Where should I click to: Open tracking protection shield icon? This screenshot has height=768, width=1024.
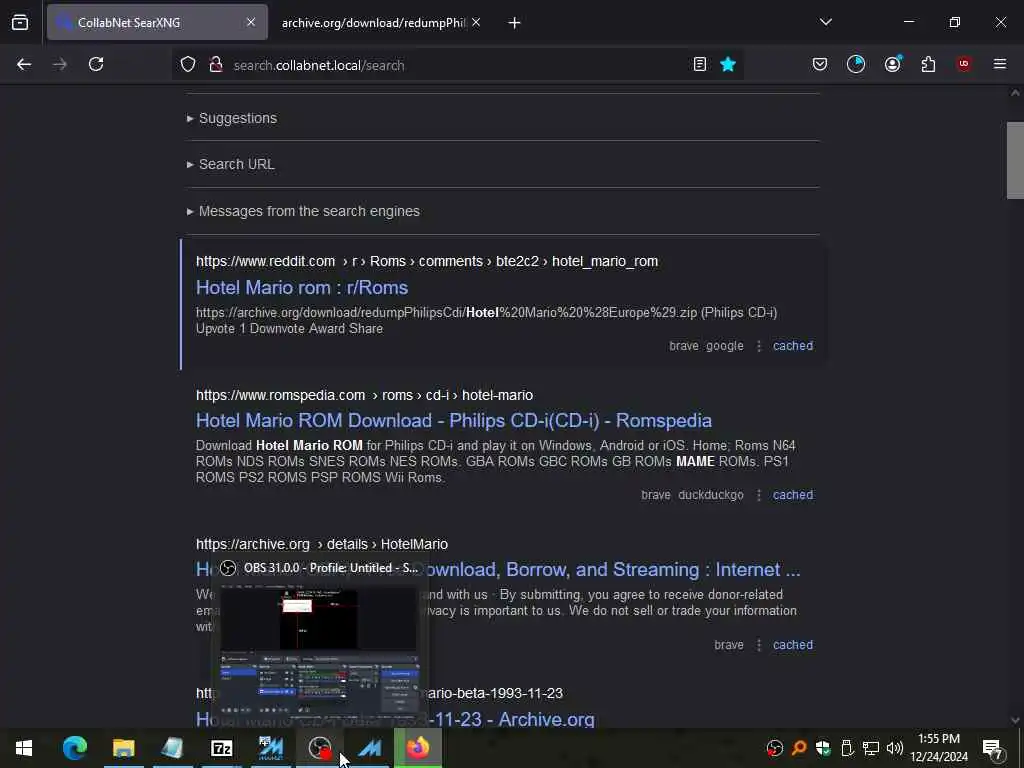tap(188, 64)
